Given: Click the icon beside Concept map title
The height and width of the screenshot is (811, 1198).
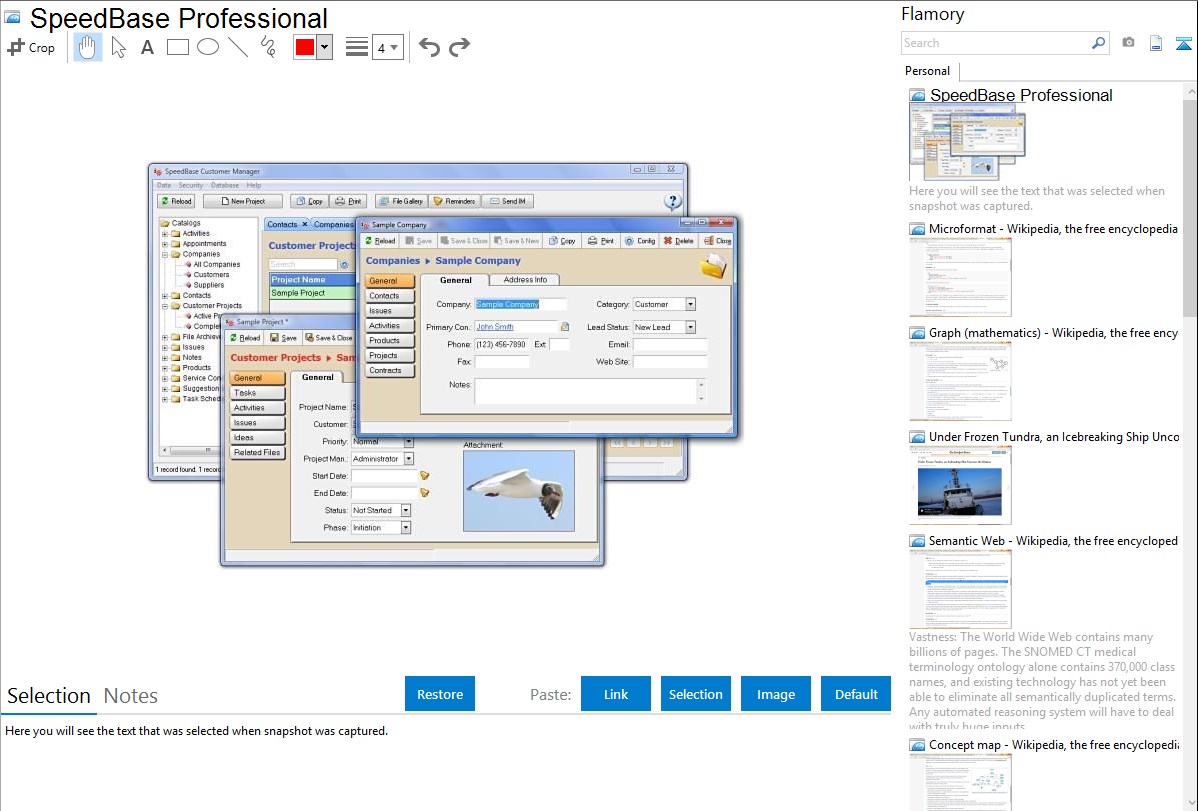Looking at the screenshot, I should 917,745.
